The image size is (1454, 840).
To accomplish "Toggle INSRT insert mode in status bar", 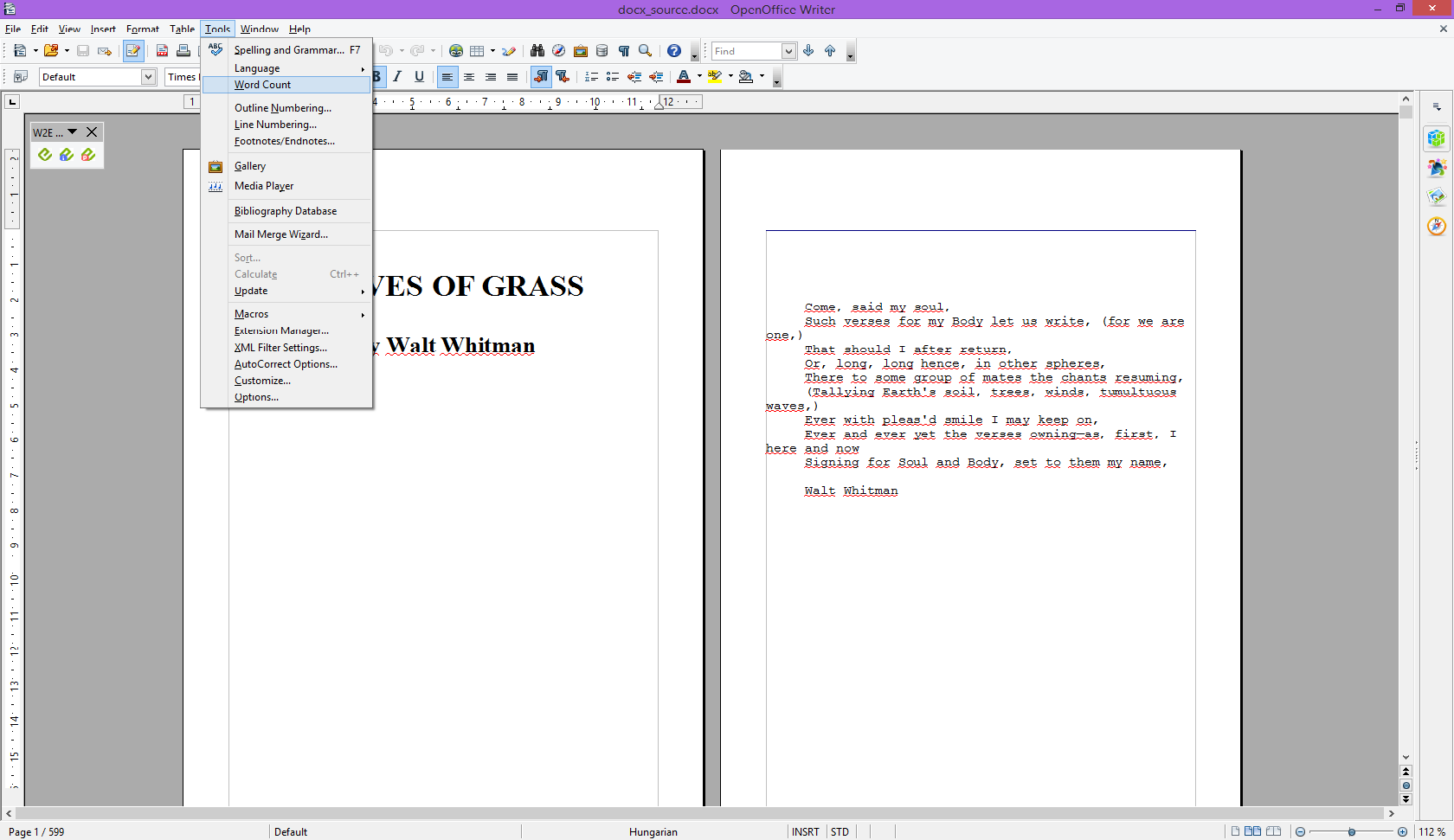I will click(805, 831).
